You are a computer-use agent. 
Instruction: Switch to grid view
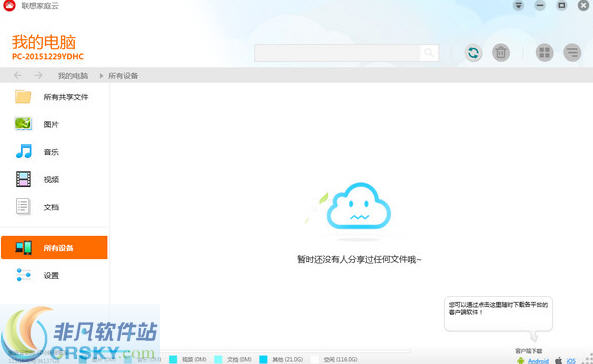tap(545, 53)
